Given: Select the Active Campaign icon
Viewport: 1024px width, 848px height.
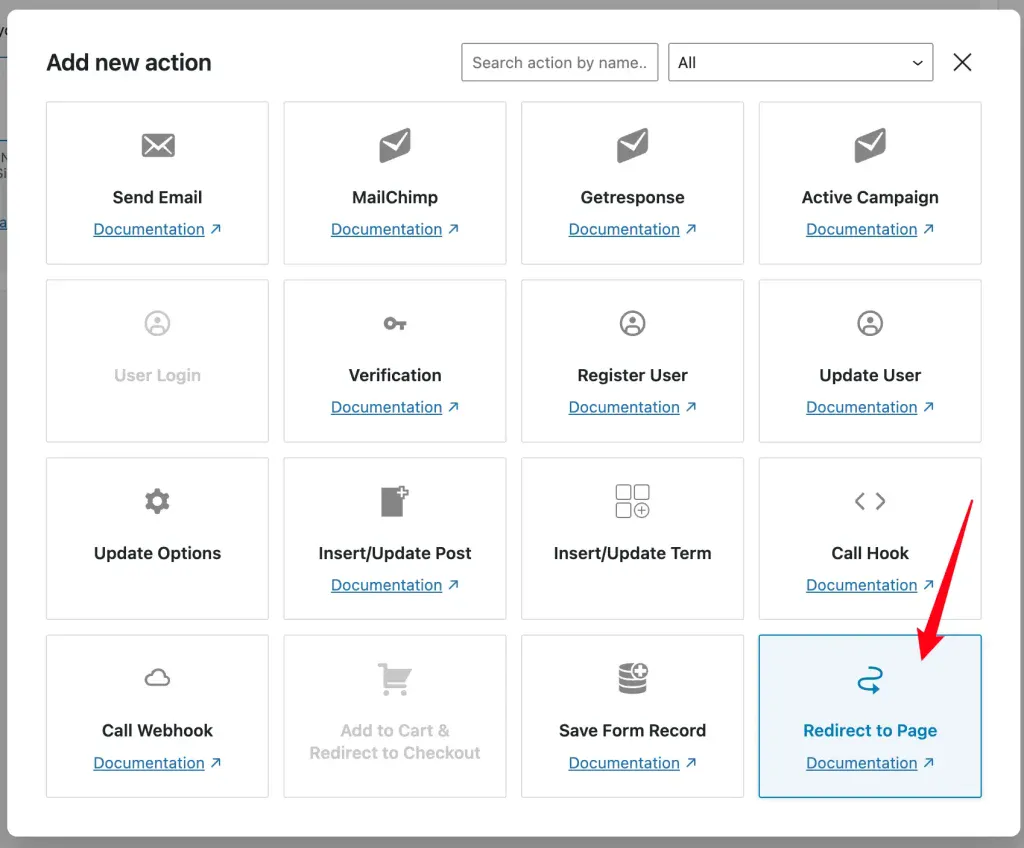Looking at the screenshot, I should point(870,145).
